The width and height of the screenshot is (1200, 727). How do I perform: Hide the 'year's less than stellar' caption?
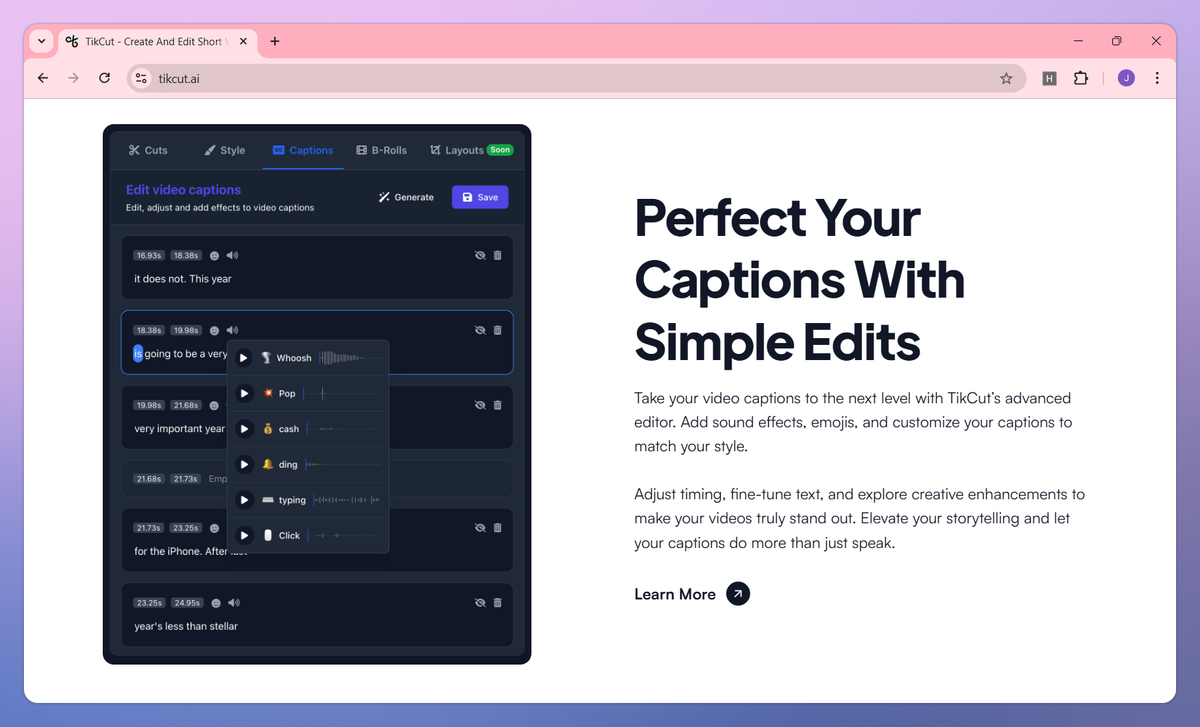[x=480, y=603]
